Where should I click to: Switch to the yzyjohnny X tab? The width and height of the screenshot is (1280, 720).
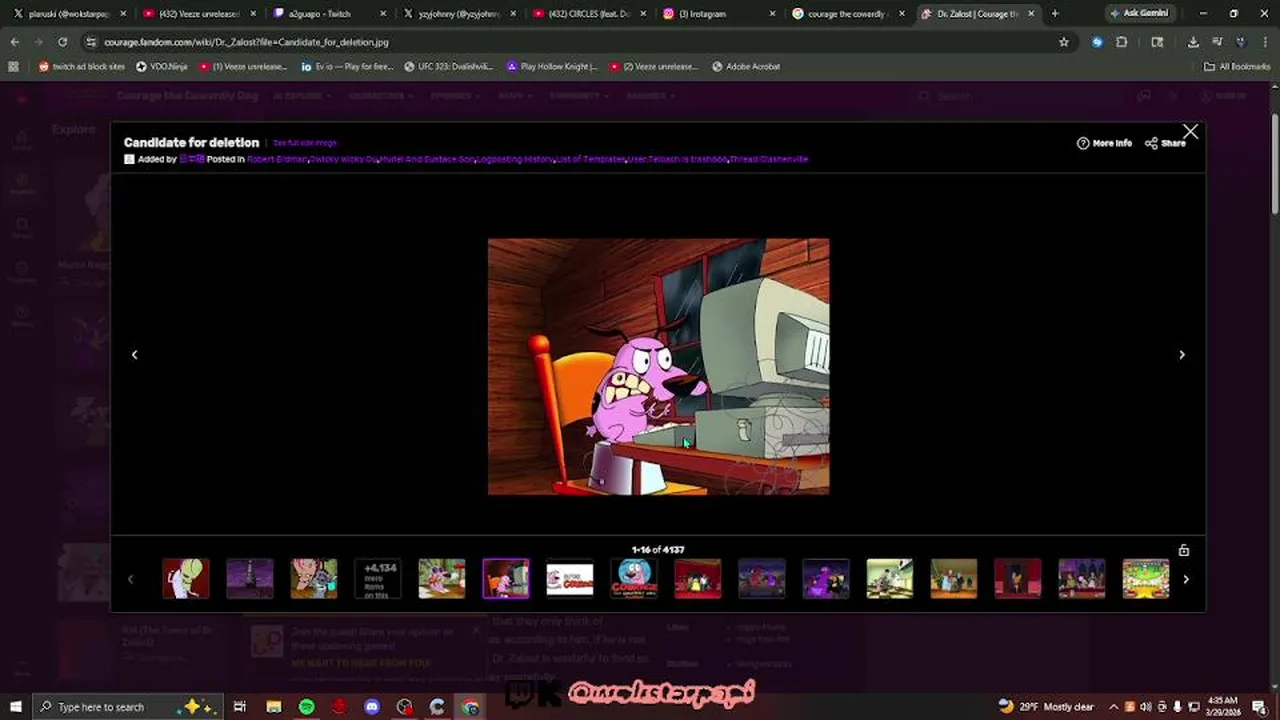[x=460, y=14]
